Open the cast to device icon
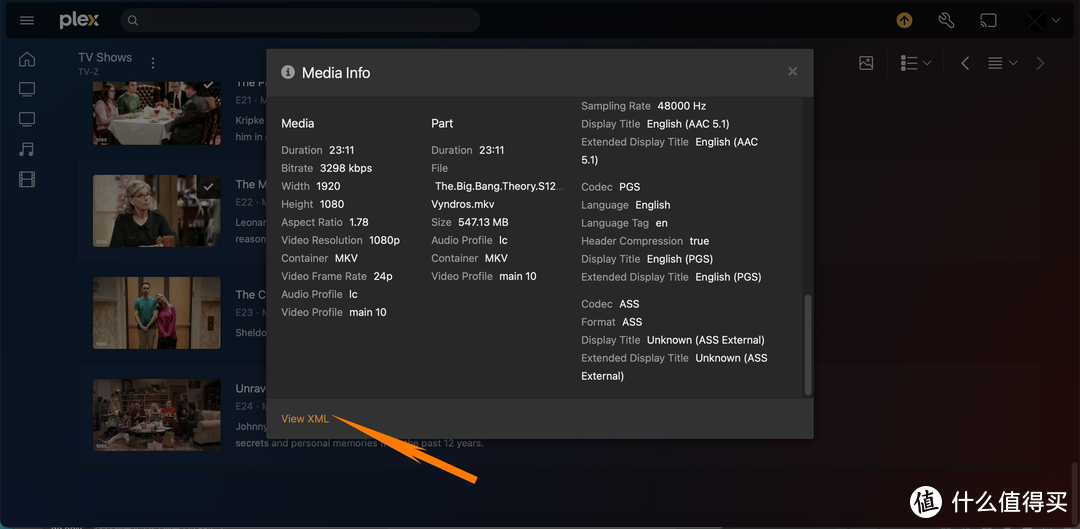Screen dimensions: 1080x529 [x=988, y=21]
